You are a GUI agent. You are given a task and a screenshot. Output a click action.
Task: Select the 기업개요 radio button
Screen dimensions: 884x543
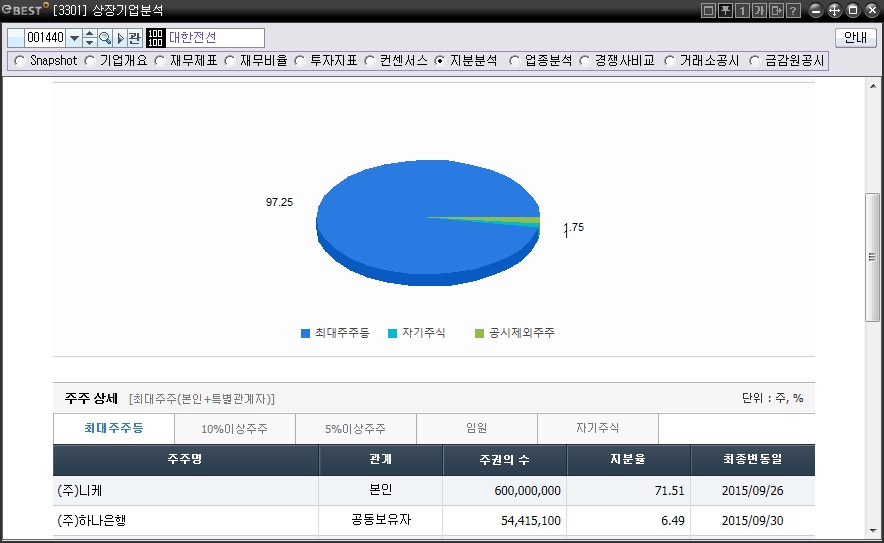coord(90,61)
